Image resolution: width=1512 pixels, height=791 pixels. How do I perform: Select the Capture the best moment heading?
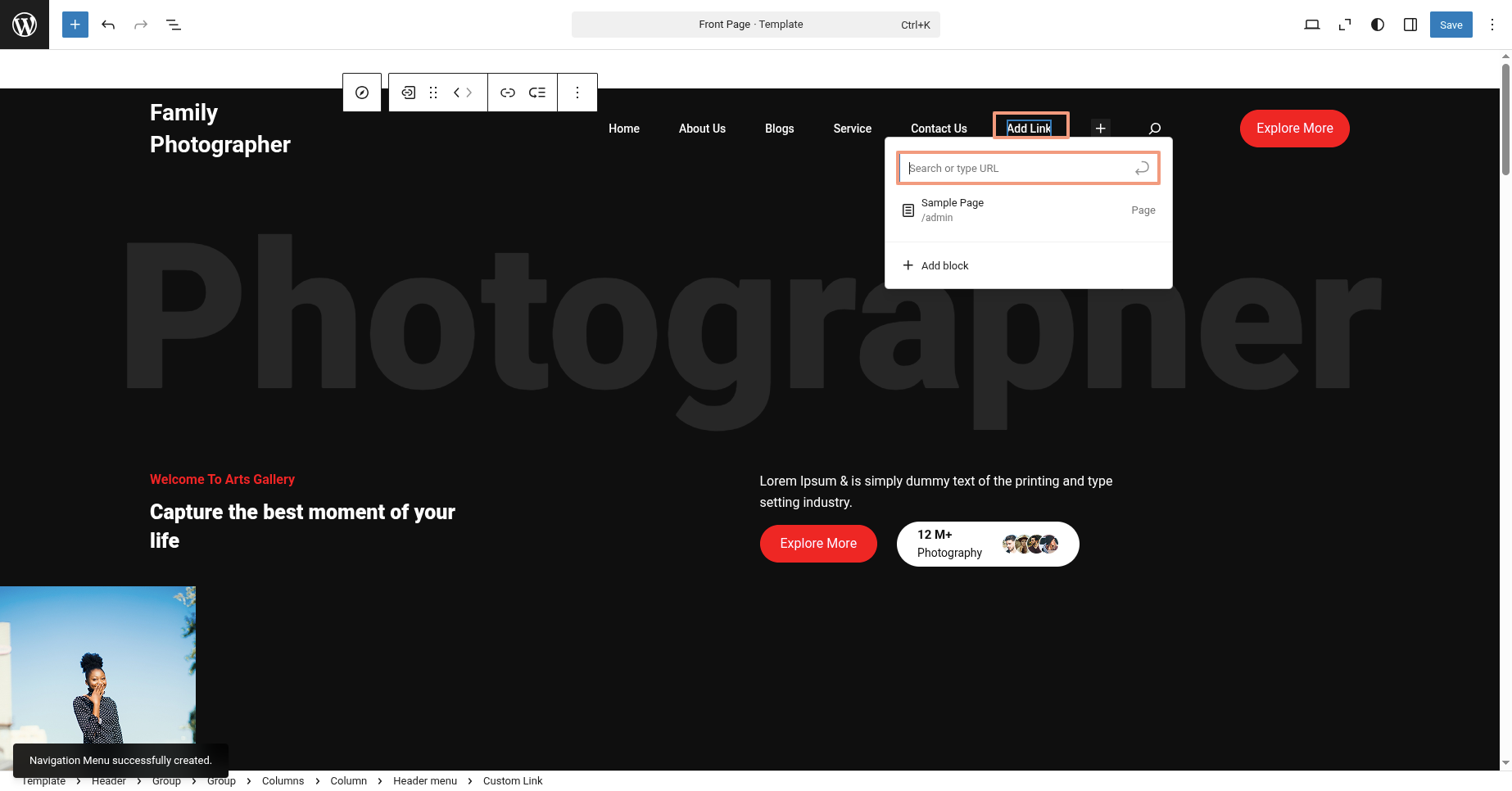point(302,527)
